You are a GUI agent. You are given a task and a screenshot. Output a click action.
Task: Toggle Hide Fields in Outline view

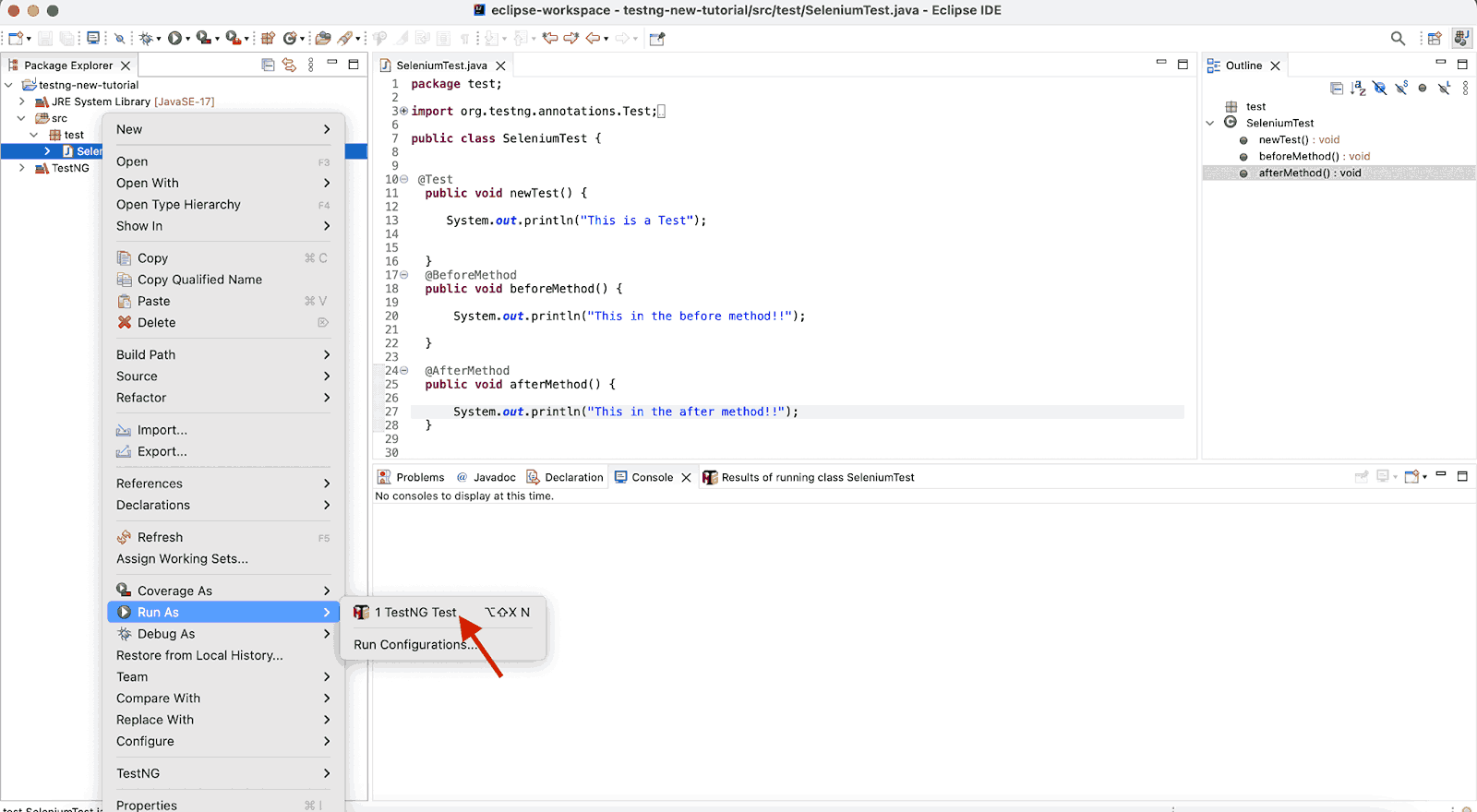[1380, 89]
